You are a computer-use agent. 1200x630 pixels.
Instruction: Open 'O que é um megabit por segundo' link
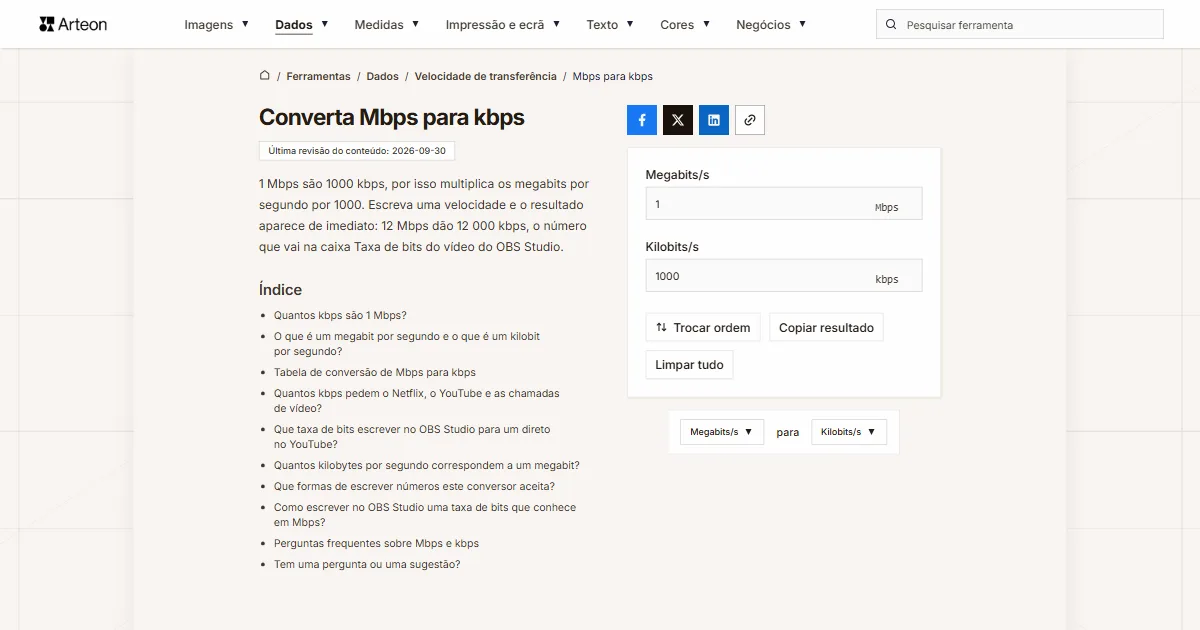(x=407, y=344)
